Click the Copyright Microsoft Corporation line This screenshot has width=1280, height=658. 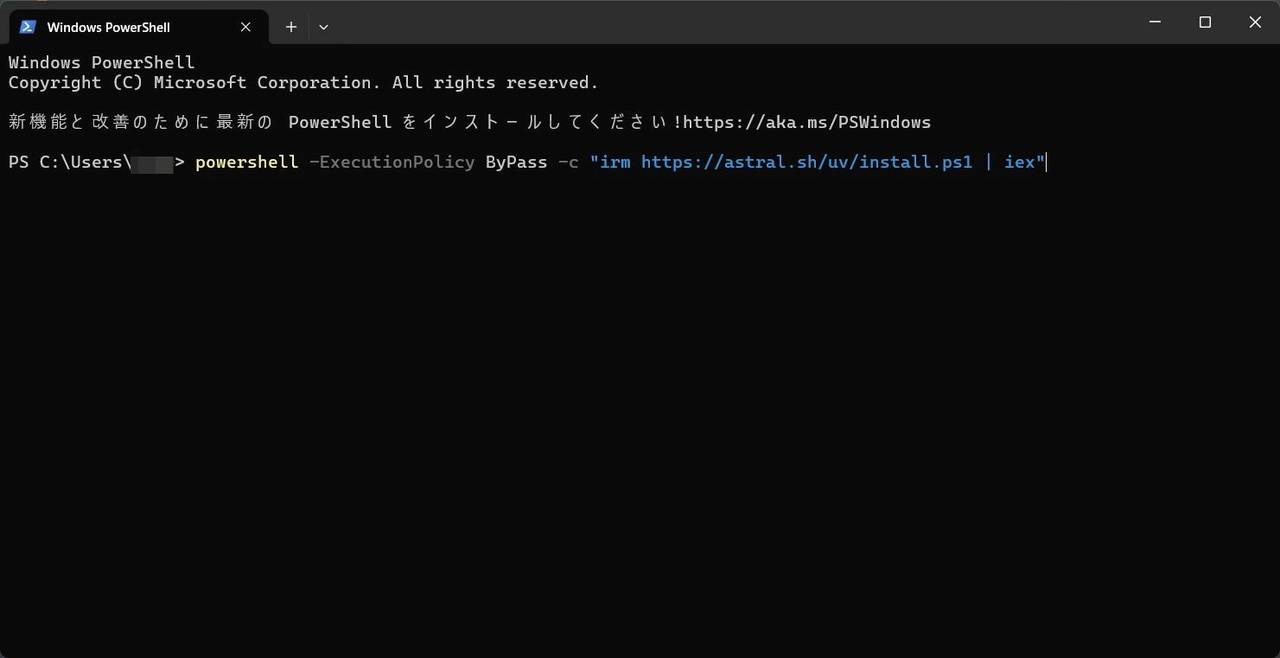click(303, 83)
